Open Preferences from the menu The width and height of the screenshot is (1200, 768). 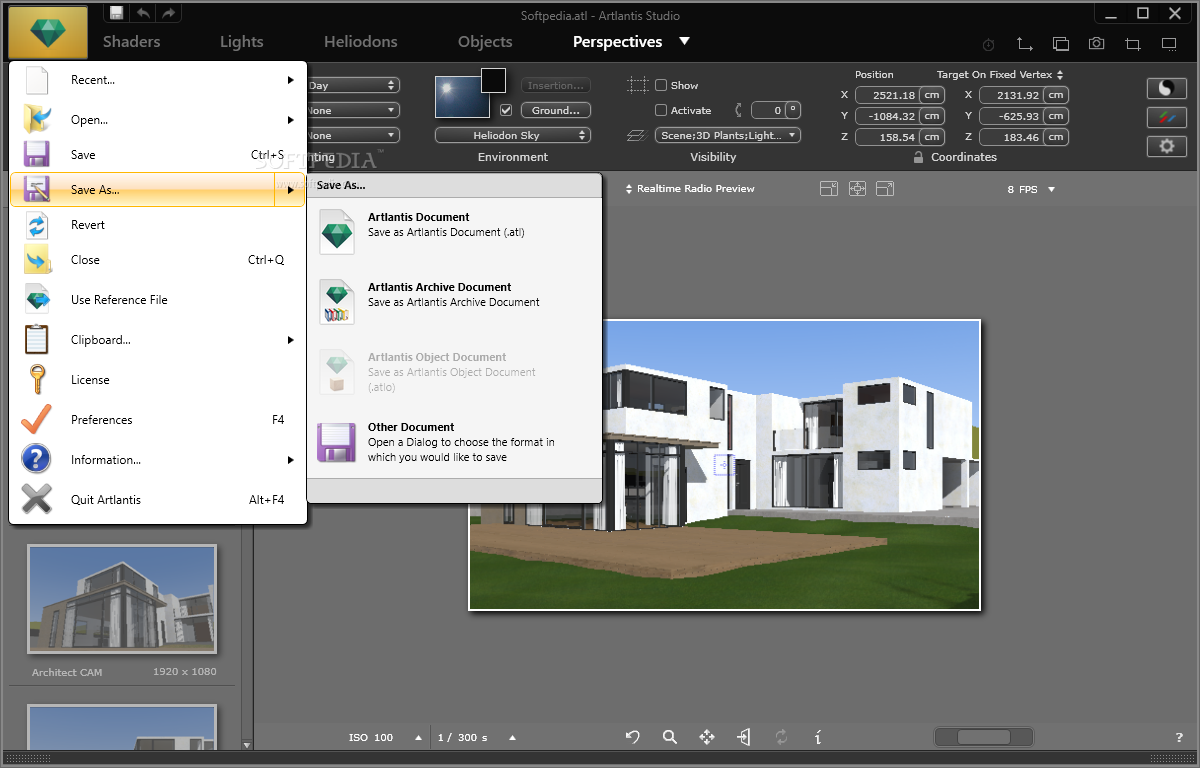click(157, 420)
